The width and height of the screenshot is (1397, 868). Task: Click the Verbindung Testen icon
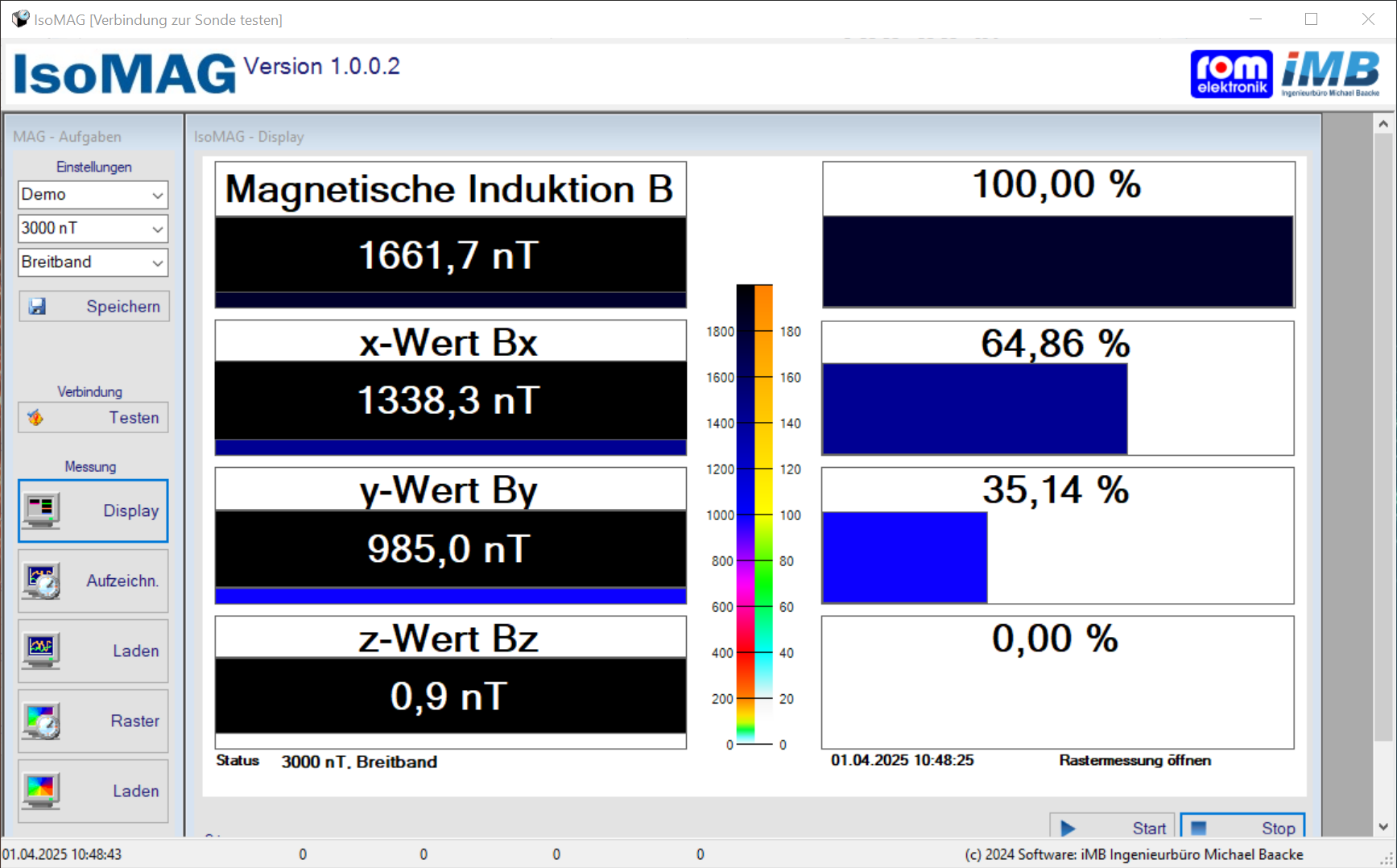tap(36, 418)
